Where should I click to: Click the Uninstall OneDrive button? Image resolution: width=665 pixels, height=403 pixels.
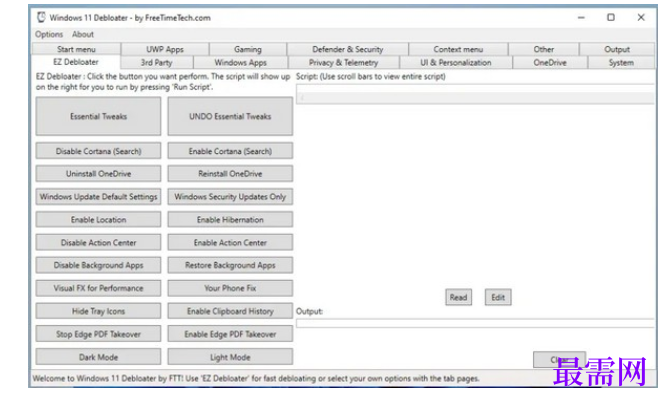98,174
